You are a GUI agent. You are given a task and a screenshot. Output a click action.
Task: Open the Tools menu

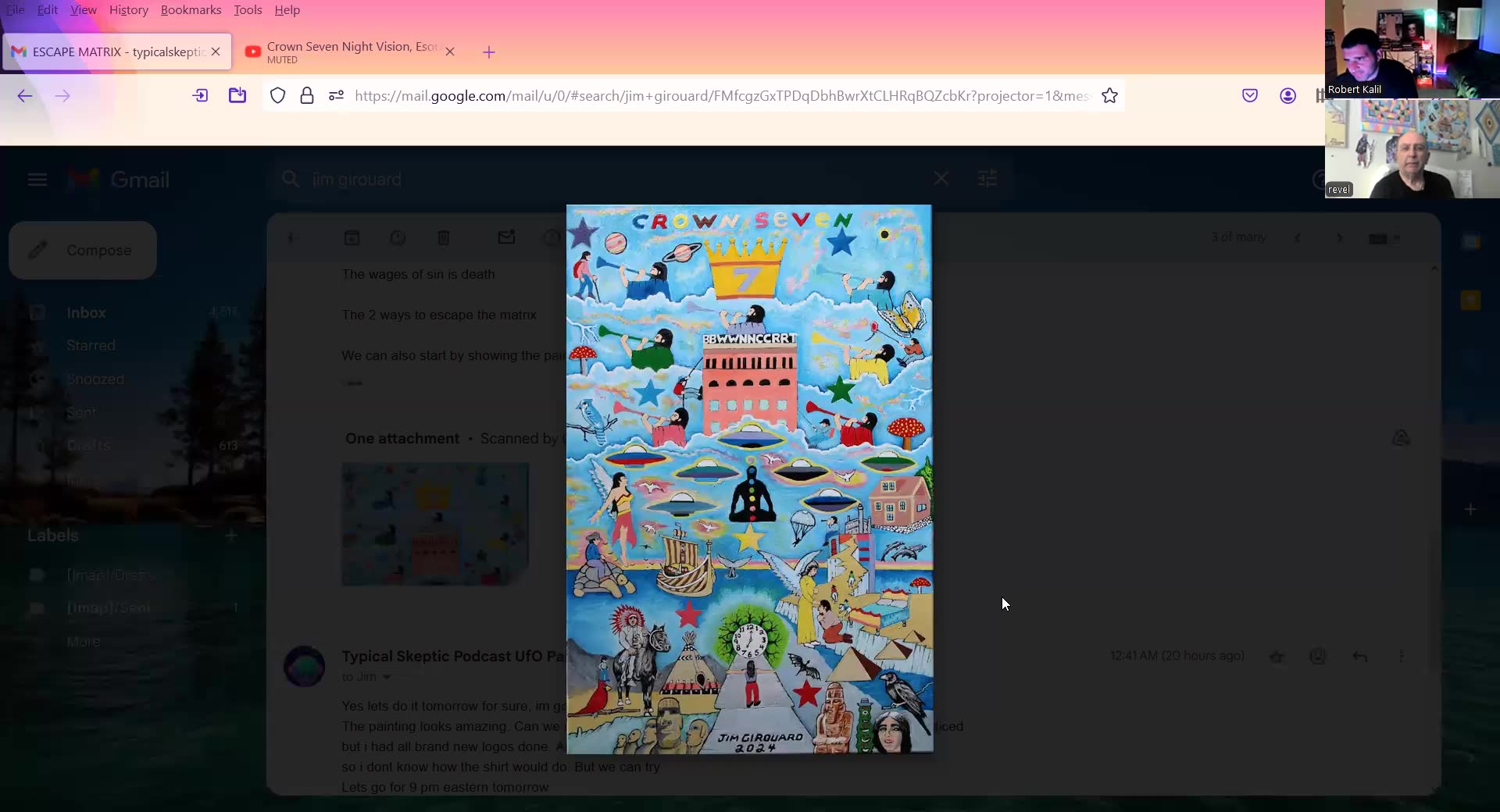pyautogui.click(x=248, y=10)
